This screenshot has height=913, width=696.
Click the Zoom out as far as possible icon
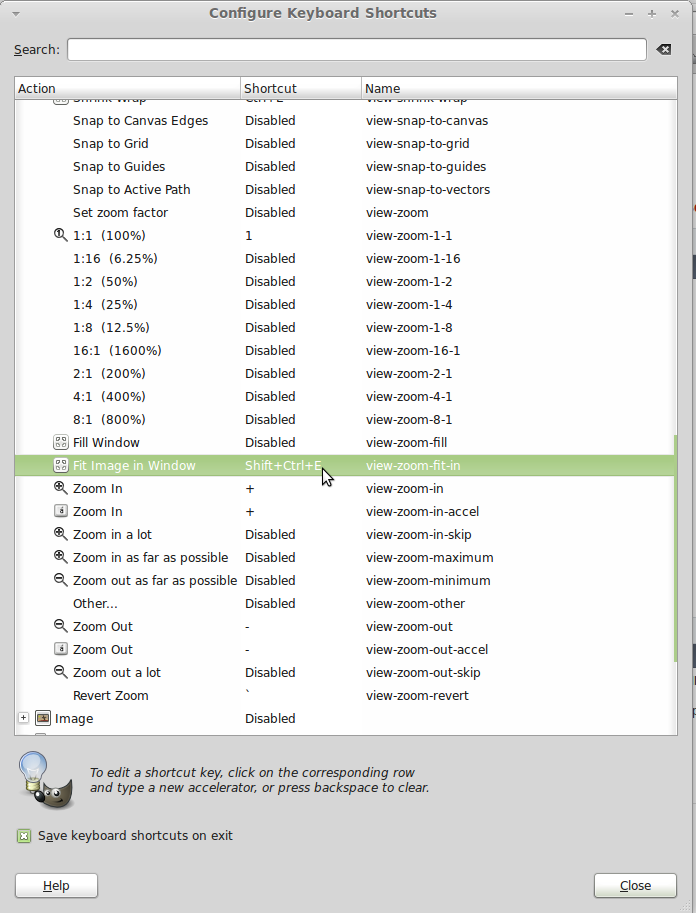pyautogui.click(x=61, y=580)
